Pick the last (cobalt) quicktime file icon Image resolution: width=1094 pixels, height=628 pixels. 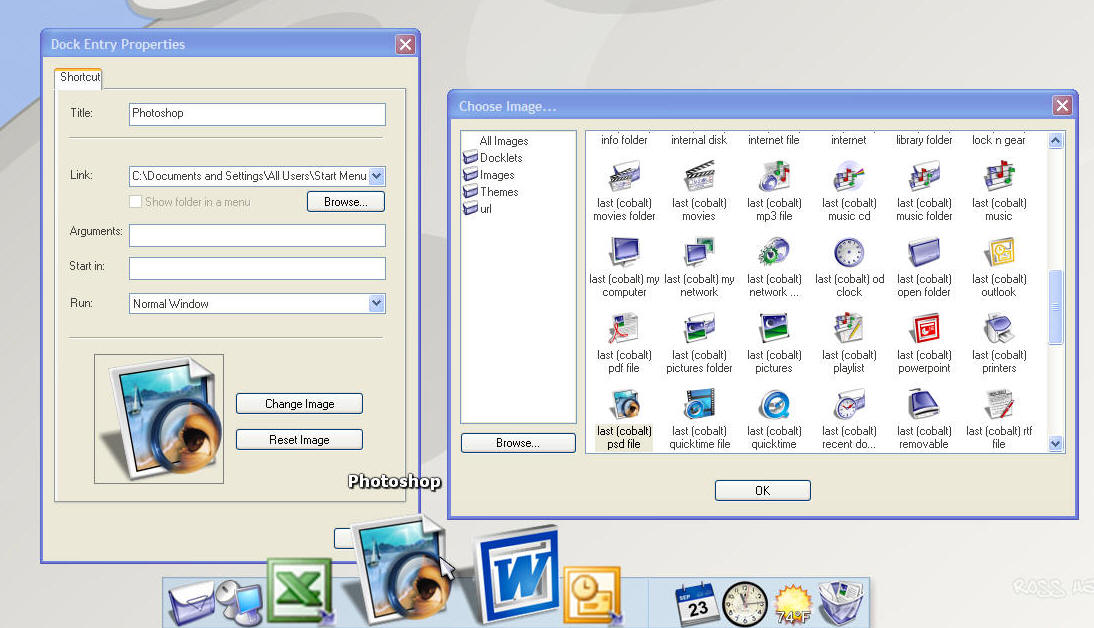pyautogui.click(x=699, y=404)
